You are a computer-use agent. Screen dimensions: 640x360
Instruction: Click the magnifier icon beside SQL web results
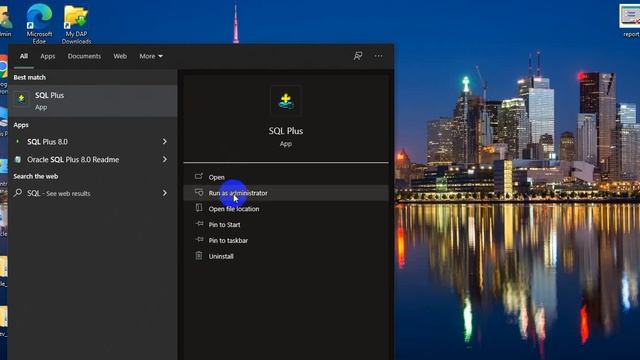(x=18, y=193)
